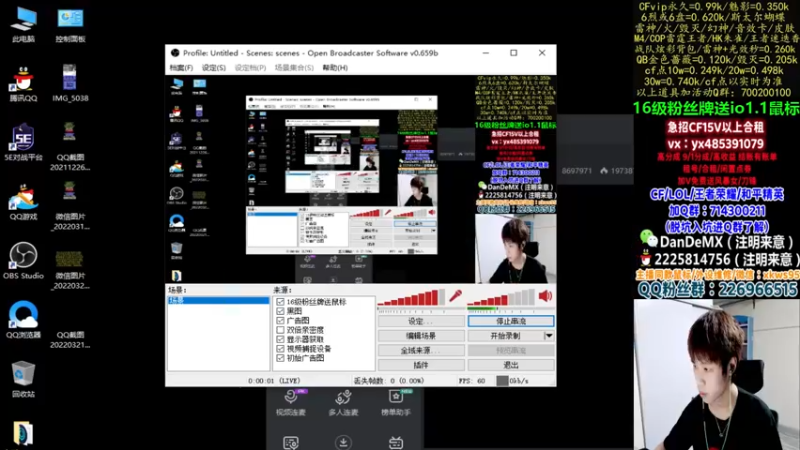The height and width of the screenshot is (450, 800).
Task: Open the 设定档(P) menu
Action: (x=250, y=67)
